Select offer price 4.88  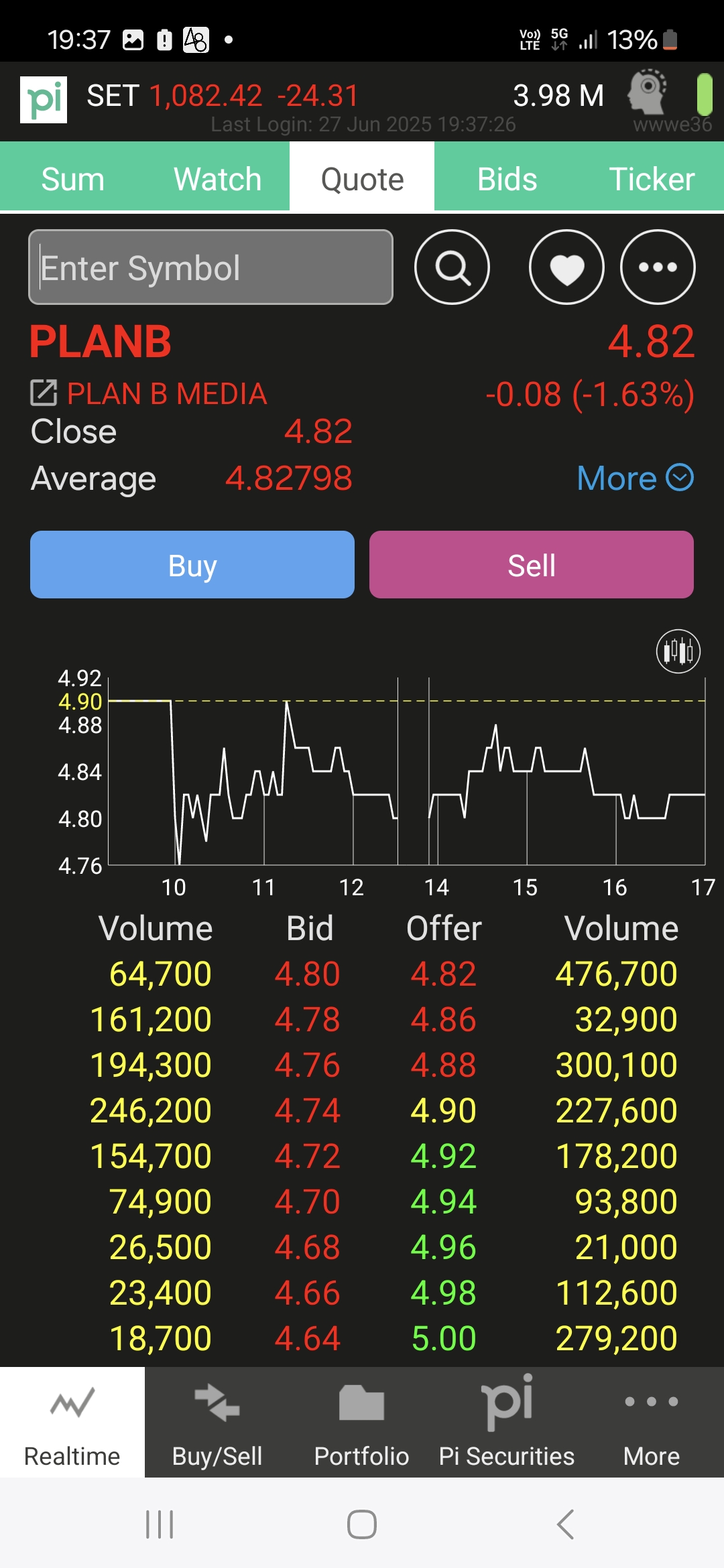pos(444,1065)
